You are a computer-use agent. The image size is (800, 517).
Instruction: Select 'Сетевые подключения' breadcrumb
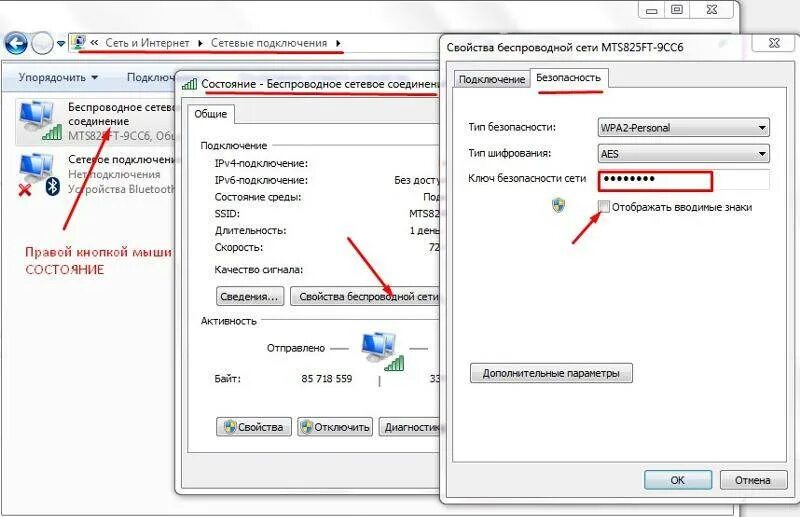tap(269, 43)
